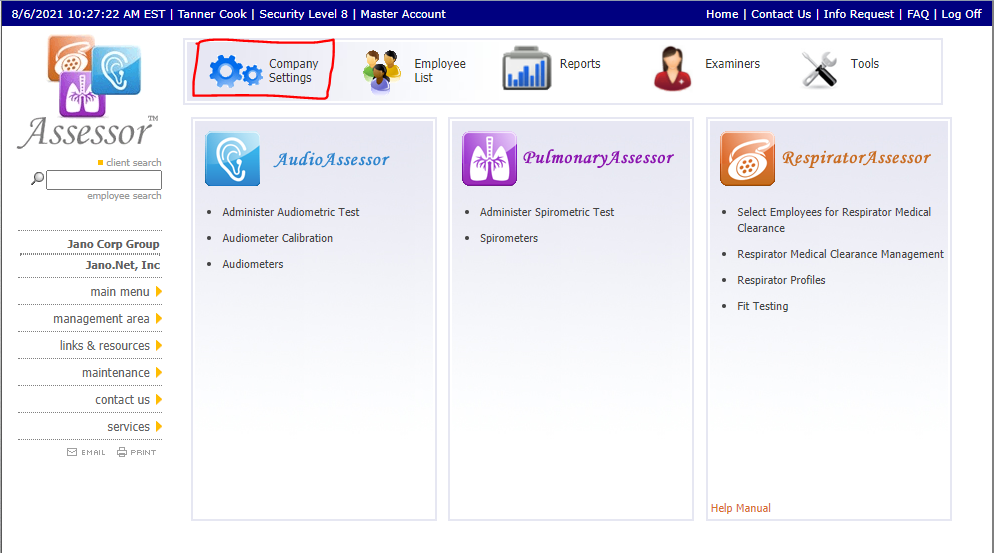This screenshot has height=553, width=994.
Task: Open the Tools label
Action: click(865, 63)
